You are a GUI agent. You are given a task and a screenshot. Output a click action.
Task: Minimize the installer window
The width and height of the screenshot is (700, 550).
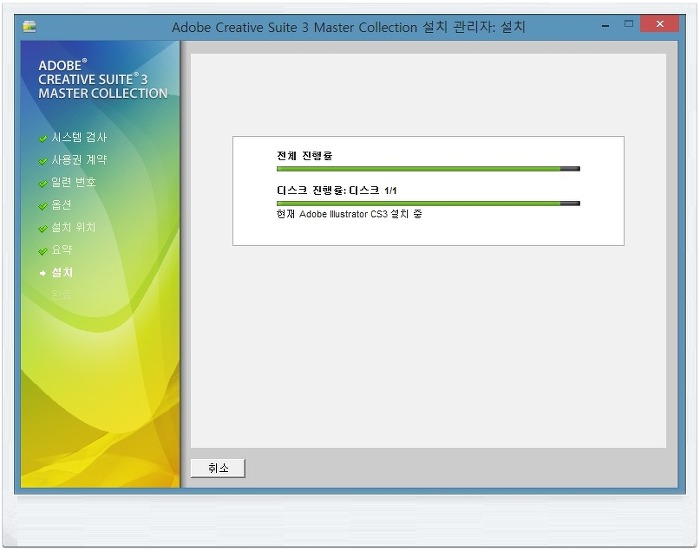[605, 26]
